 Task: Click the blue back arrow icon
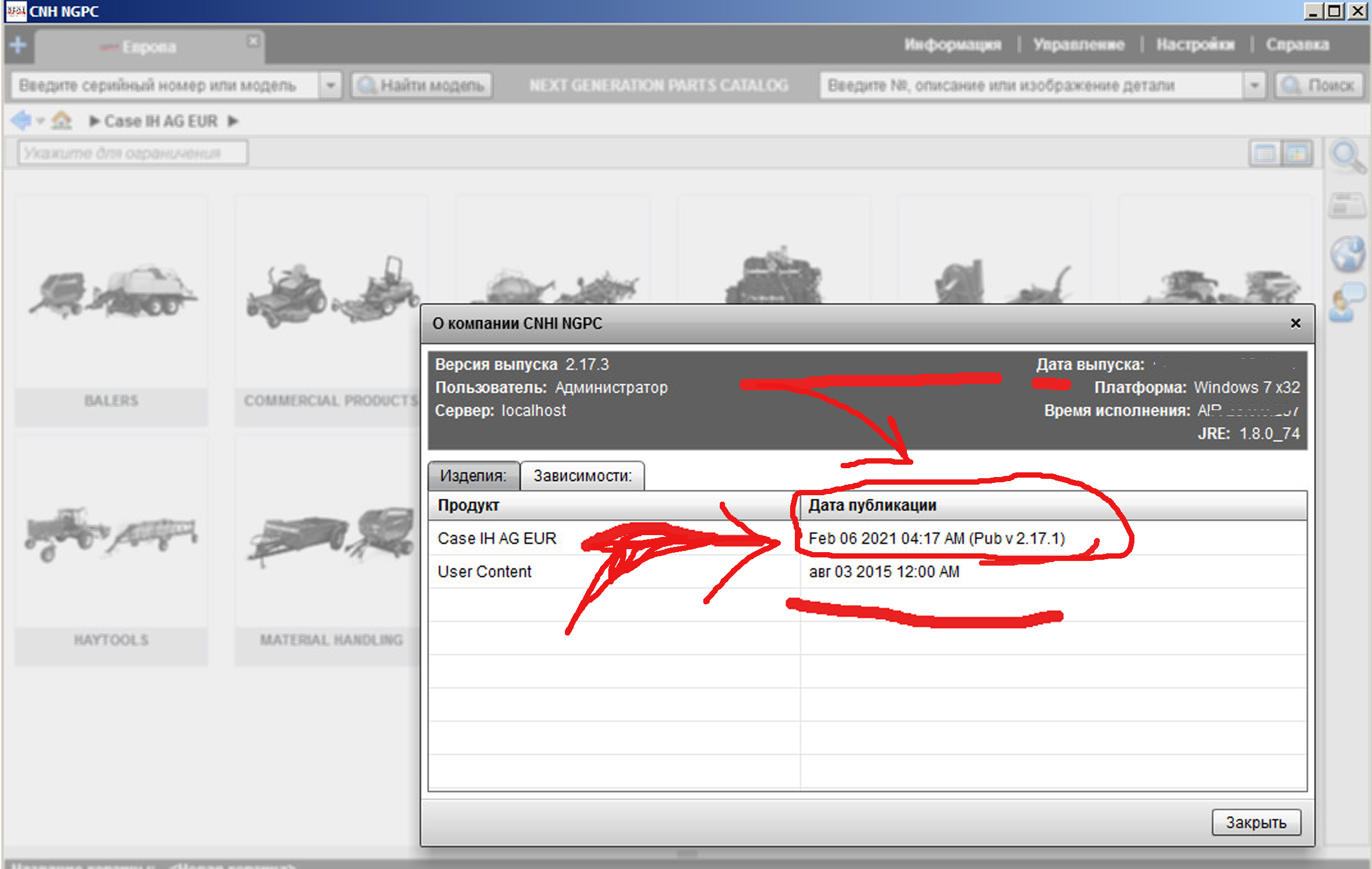tap(21, 121)
